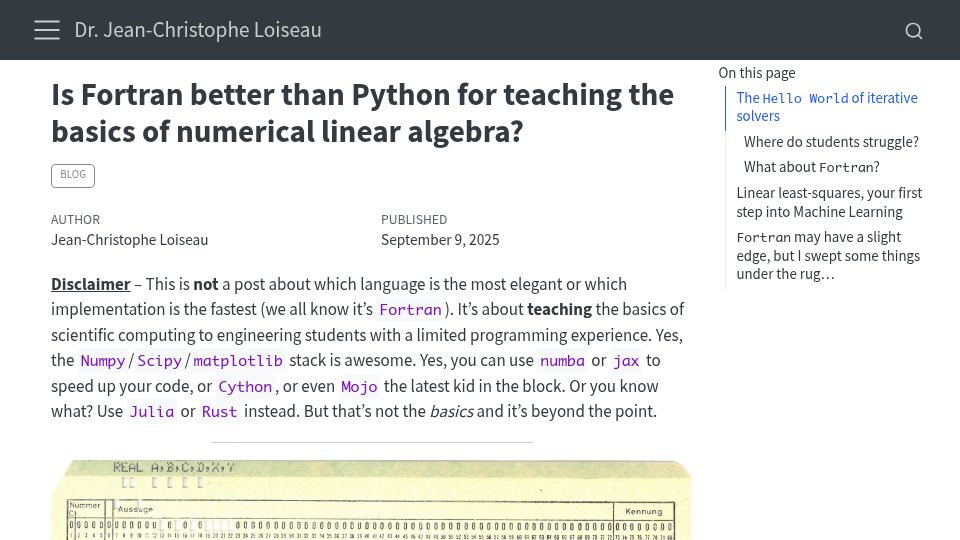
Task: Click the Fortran code word in the paragraph
Action: click(410, 310)
